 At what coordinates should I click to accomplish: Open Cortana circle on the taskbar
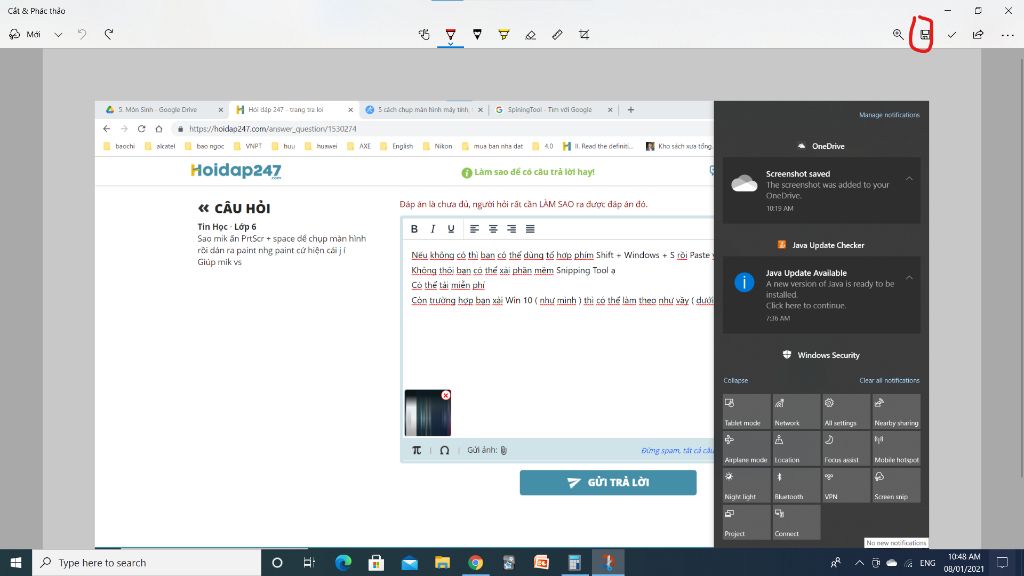tap(277, 562)
